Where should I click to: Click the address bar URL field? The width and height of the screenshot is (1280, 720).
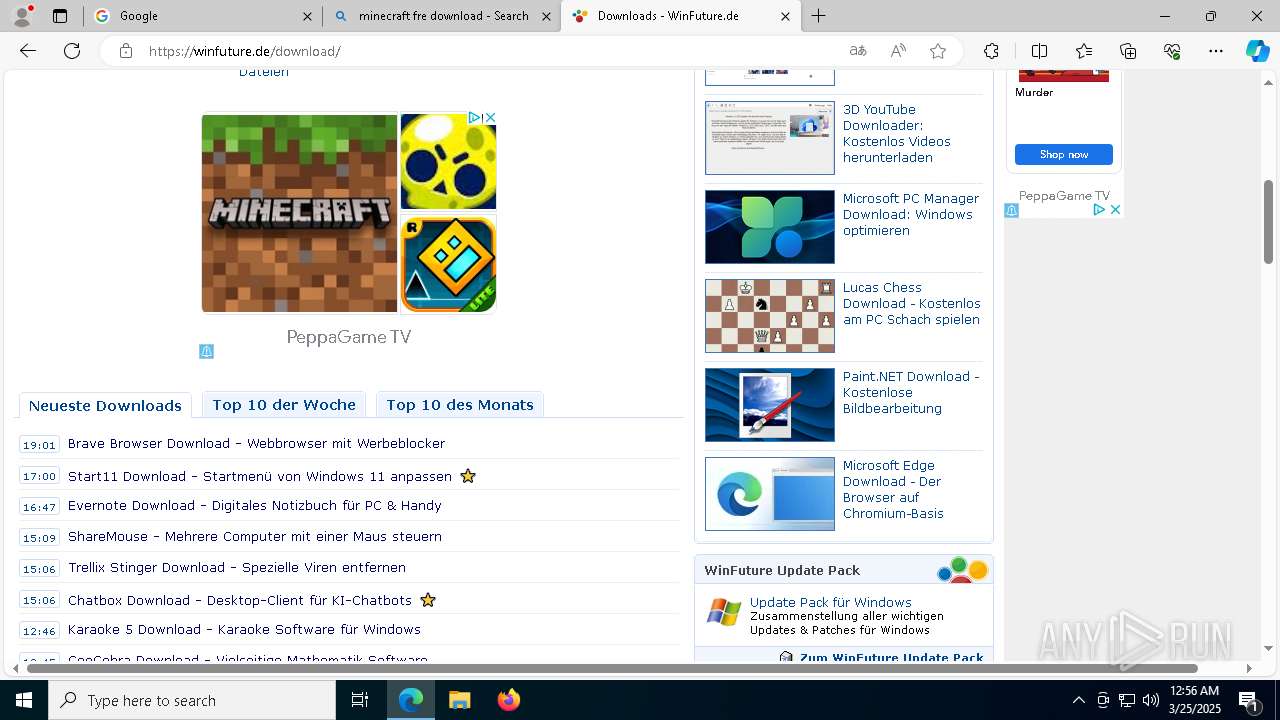pos(490,51)
